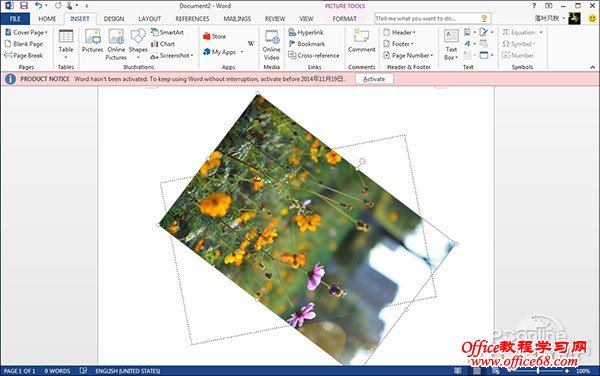This screenshot has width=600, height=376.
Task: Add a Signature Line icon
Action: point(484,33)
